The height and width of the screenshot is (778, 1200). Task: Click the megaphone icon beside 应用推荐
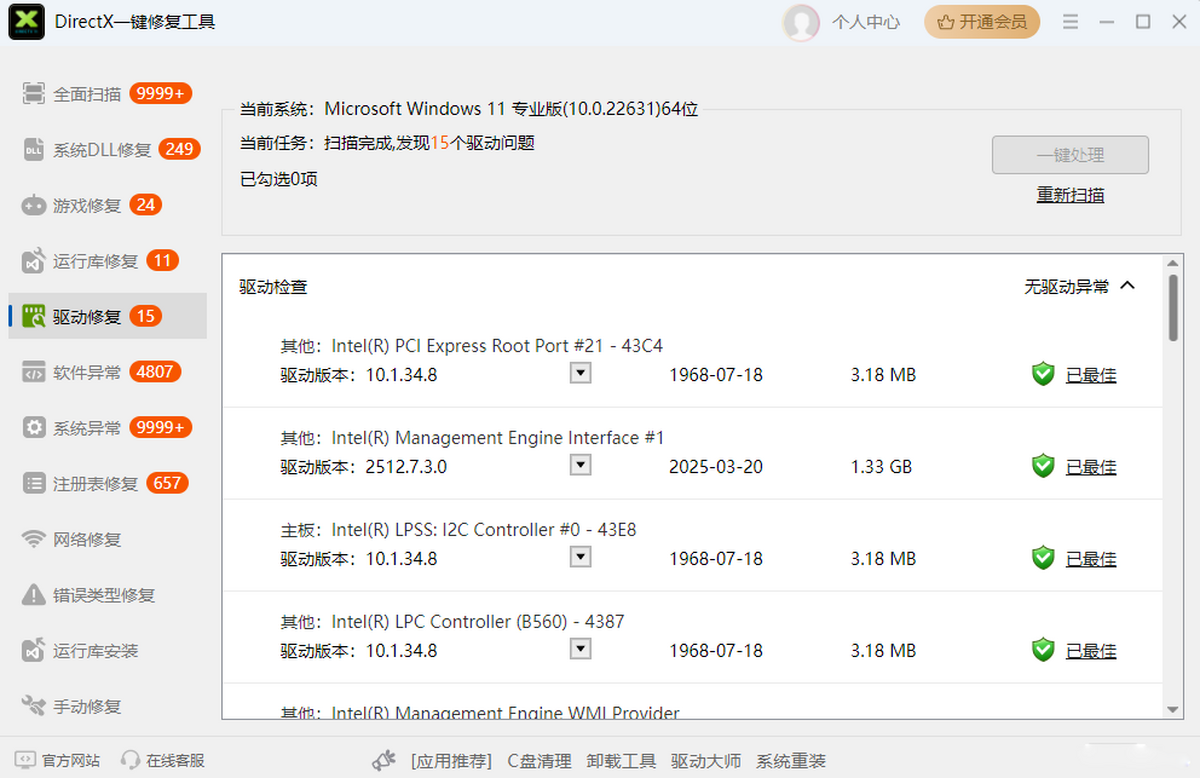[x=384, y=761]
